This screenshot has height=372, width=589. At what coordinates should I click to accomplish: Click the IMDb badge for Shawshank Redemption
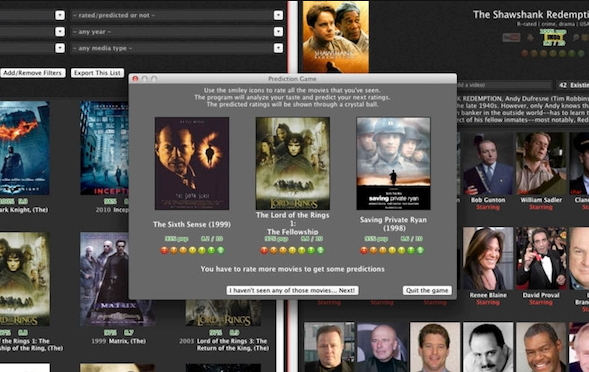[554, 38]
